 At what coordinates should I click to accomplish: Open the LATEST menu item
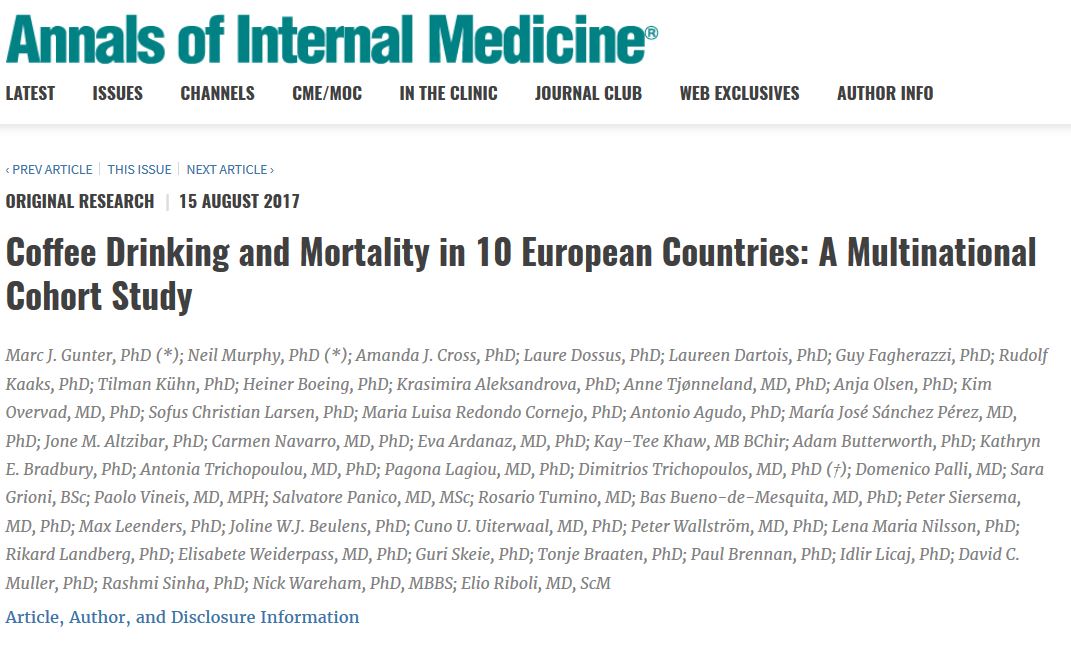click(x=30, y=93)
